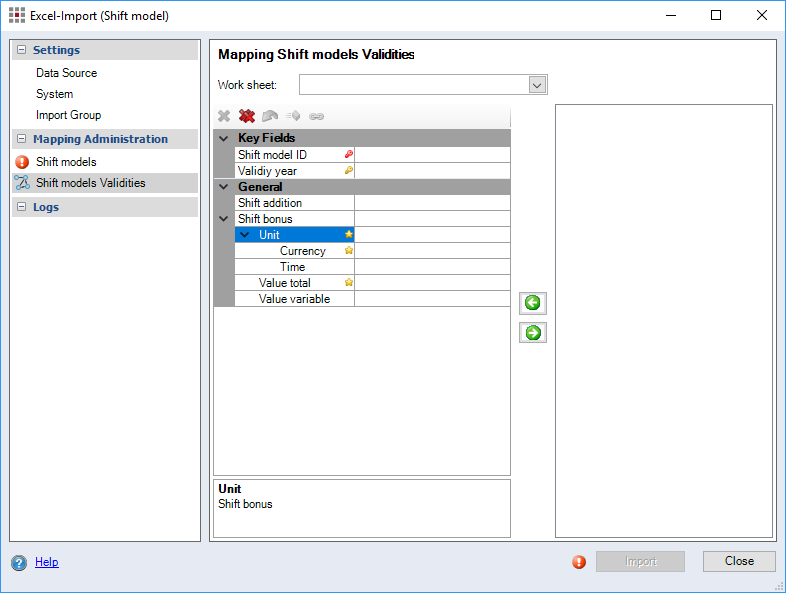Collapse the Key Fields group

pyautogui.click(x=224, y=138)
